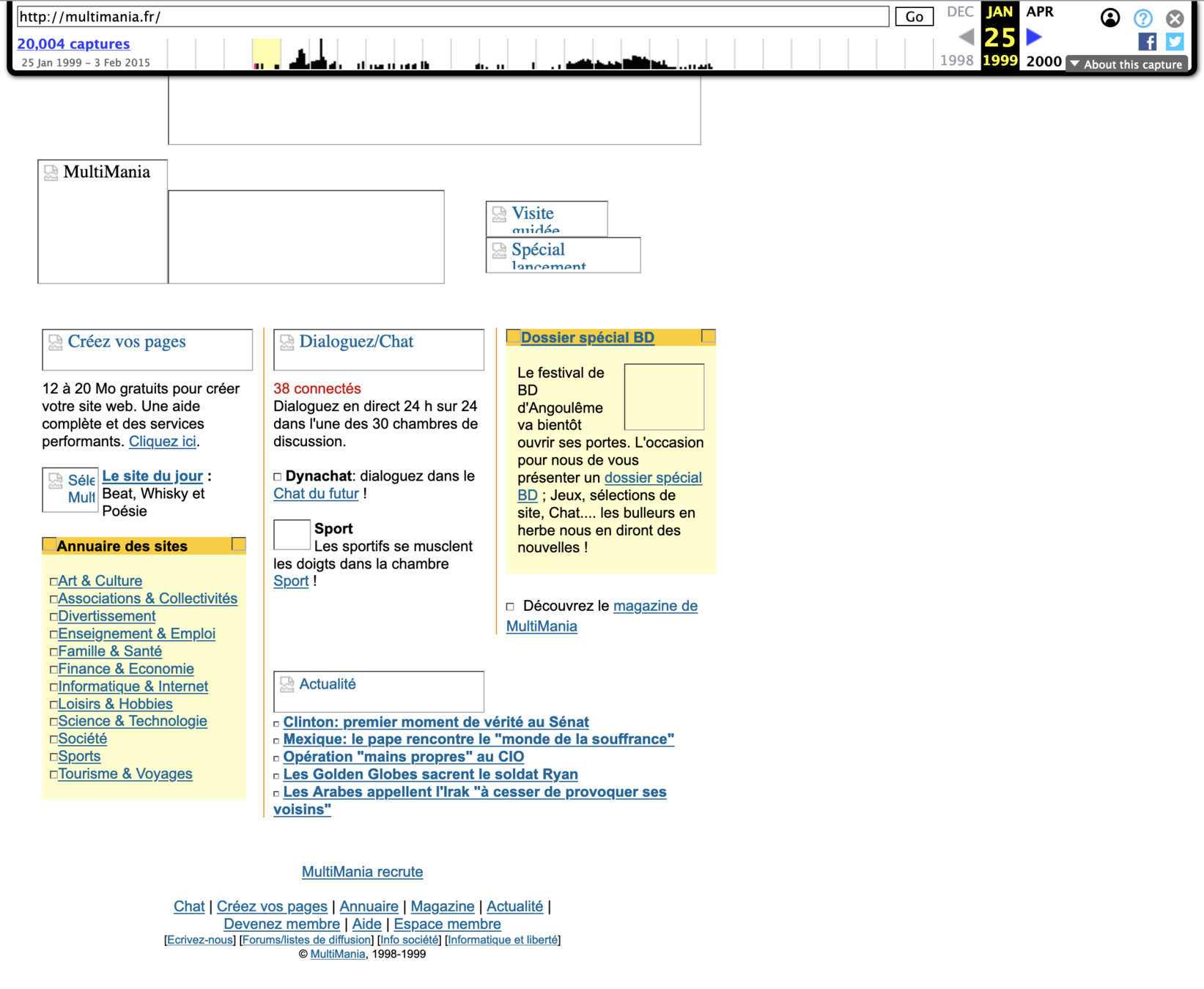1204x989 pixels.
Task: Open the Dossier spécial BD heading link
Action: pos(588,338)
